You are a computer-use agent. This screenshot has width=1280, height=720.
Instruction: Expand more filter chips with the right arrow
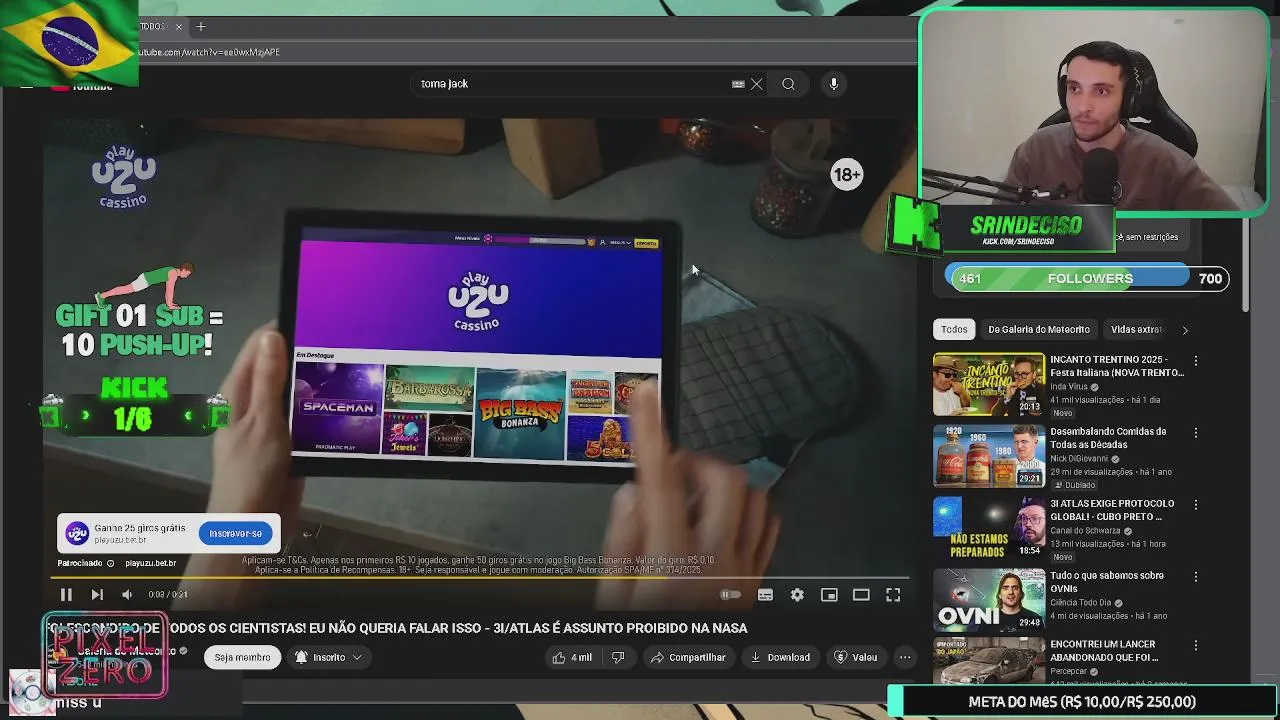1185,330
